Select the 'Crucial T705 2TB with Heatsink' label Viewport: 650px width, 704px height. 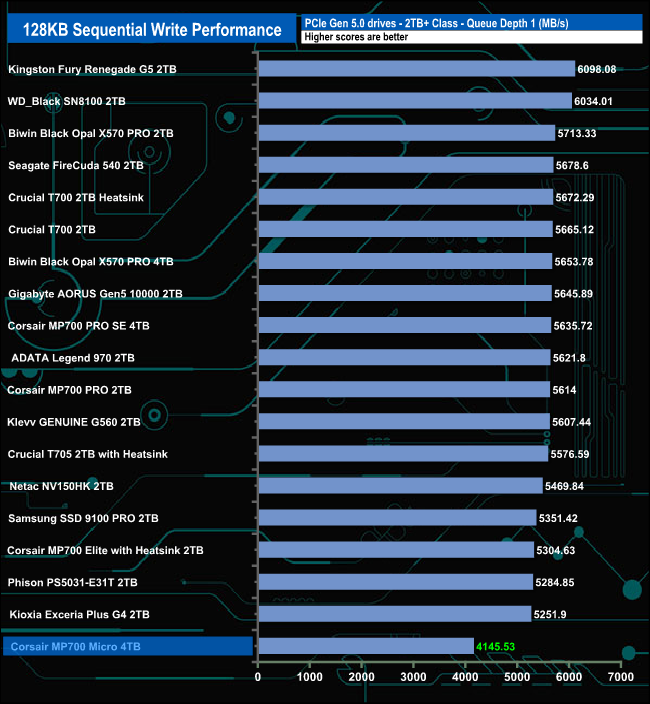click(88, 454)
